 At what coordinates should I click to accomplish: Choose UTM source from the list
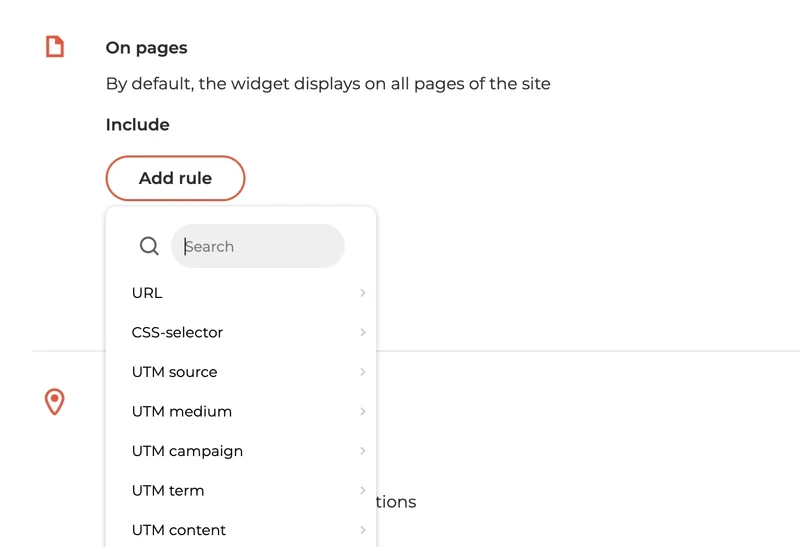pyautogui.click(x=241, y=372)
